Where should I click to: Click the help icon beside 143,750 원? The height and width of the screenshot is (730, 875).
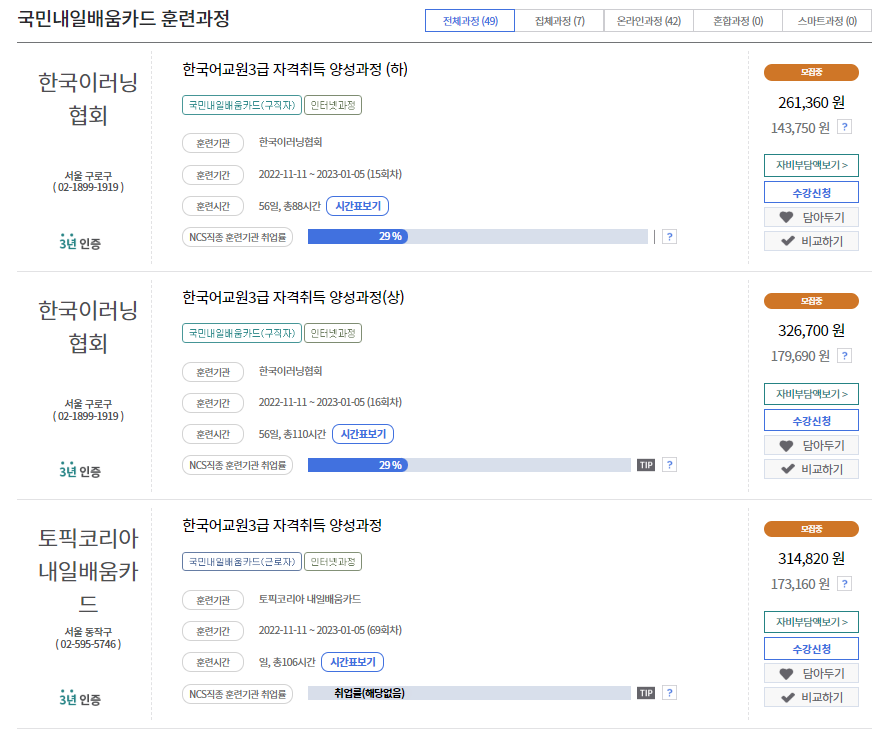(844, 127)
